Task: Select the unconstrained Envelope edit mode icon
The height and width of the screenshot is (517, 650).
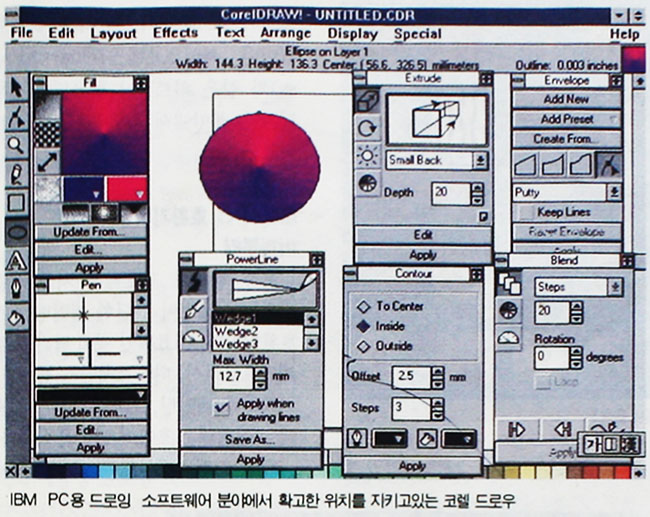Action: 609,165
